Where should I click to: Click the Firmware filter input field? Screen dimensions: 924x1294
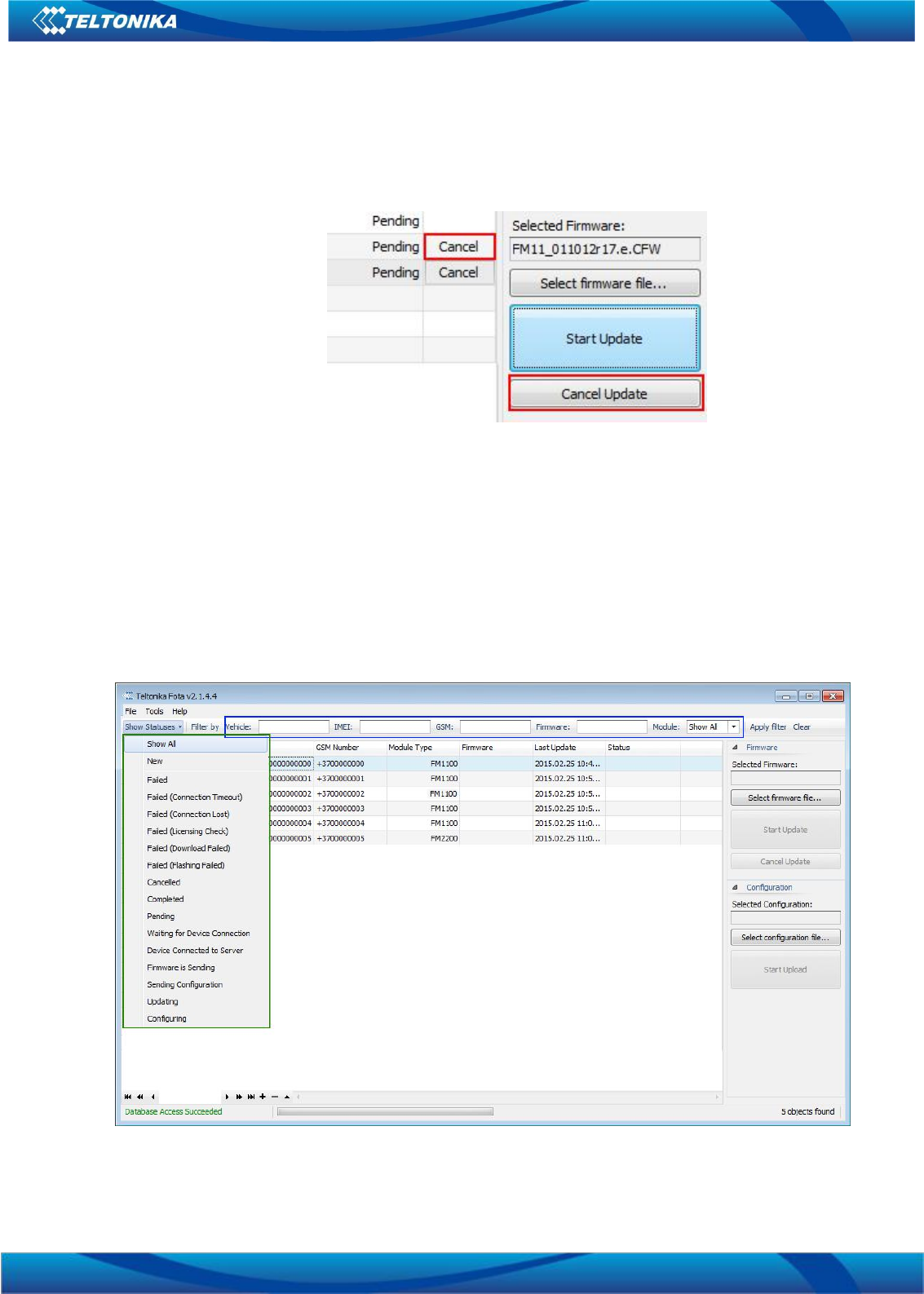[612, 726]
